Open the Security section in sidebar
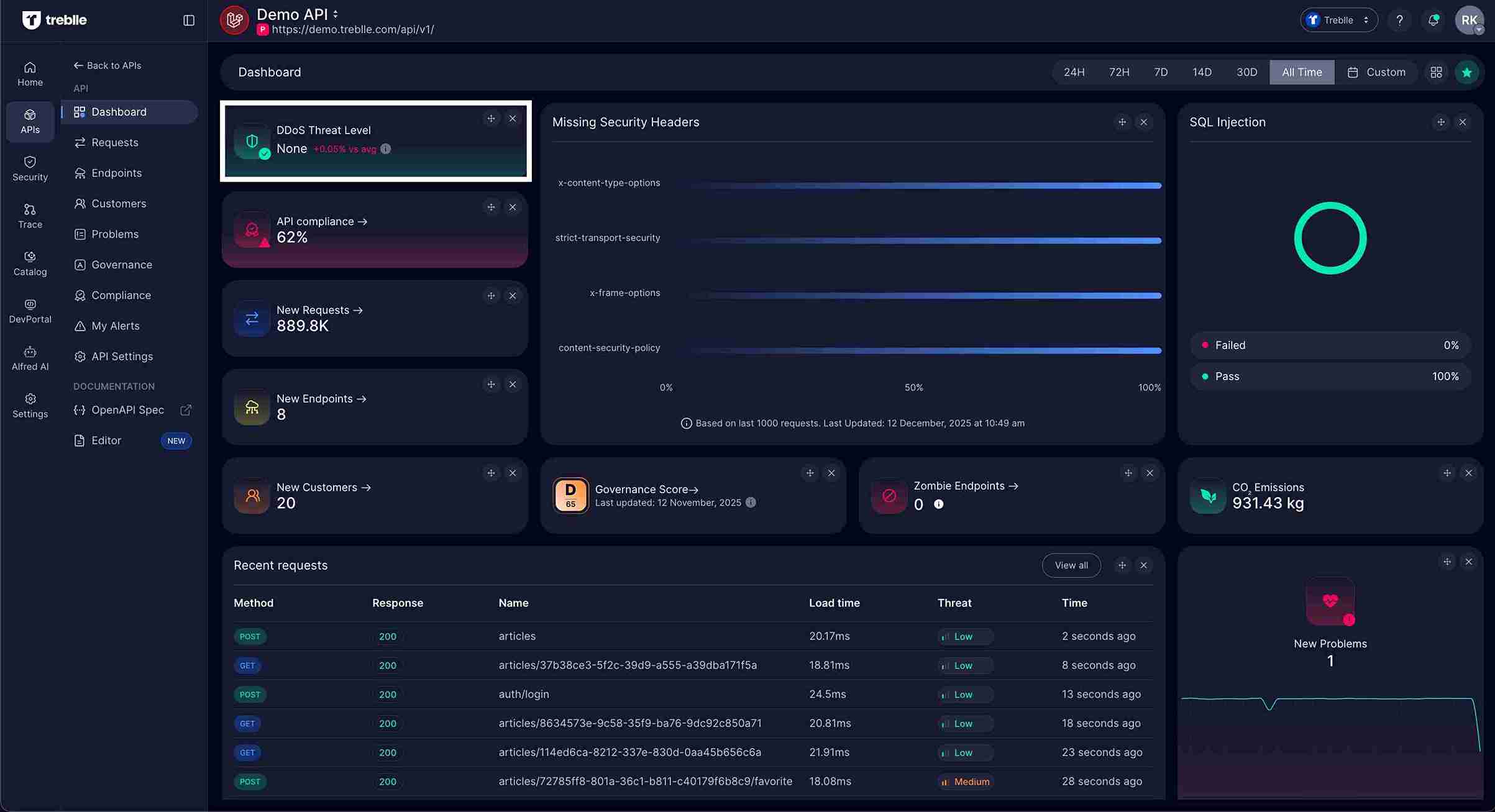Viewport: 1495px width, 812px height. click(x=29, y=168)
